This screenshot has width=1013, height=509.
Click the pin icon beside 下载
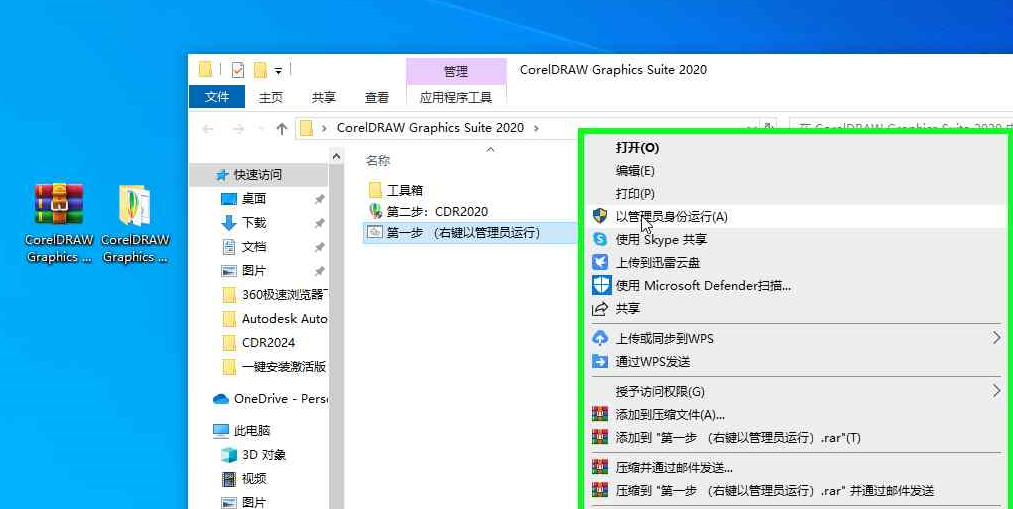(x=319, y=223)
